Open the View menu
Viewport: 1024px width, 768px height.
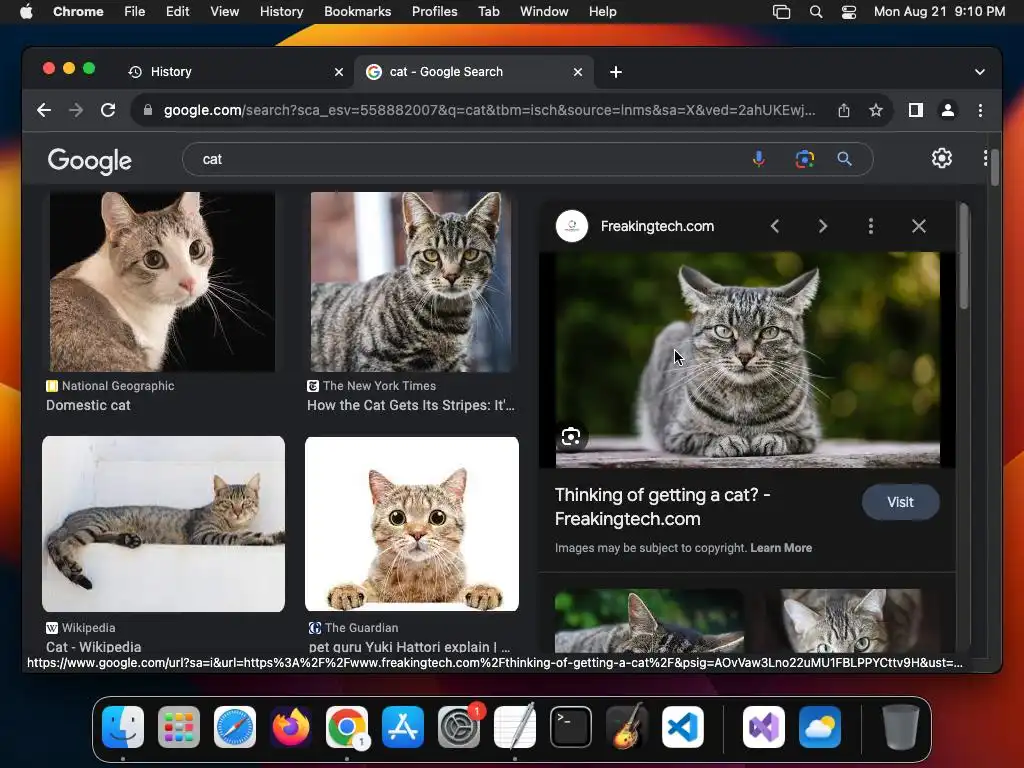click(x=225, y=11)
